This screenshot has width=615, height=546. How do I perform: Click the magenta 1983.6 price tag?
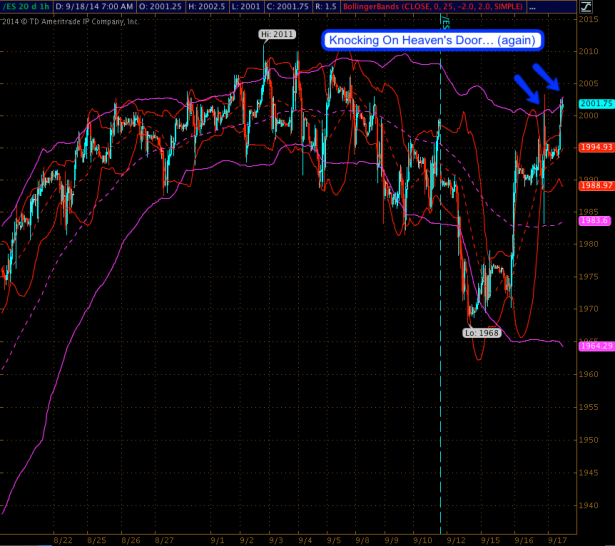593,221
